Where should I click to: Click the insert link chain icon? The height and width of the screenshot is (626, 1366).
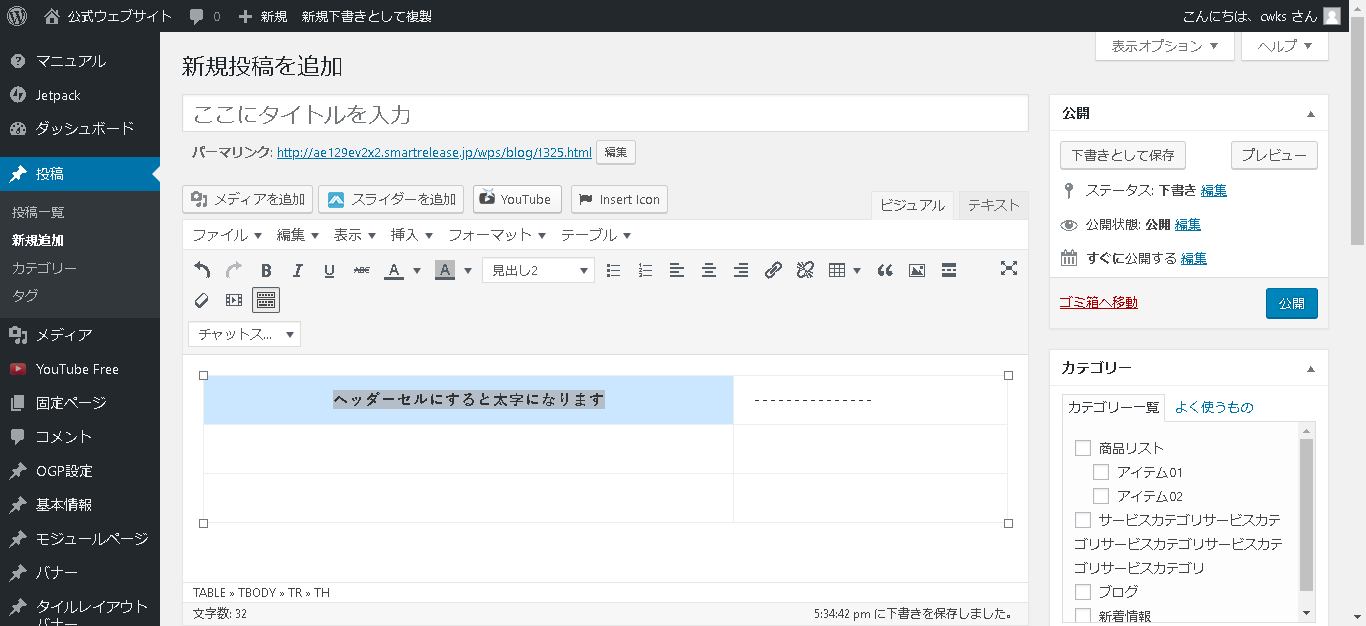point(773,270)
